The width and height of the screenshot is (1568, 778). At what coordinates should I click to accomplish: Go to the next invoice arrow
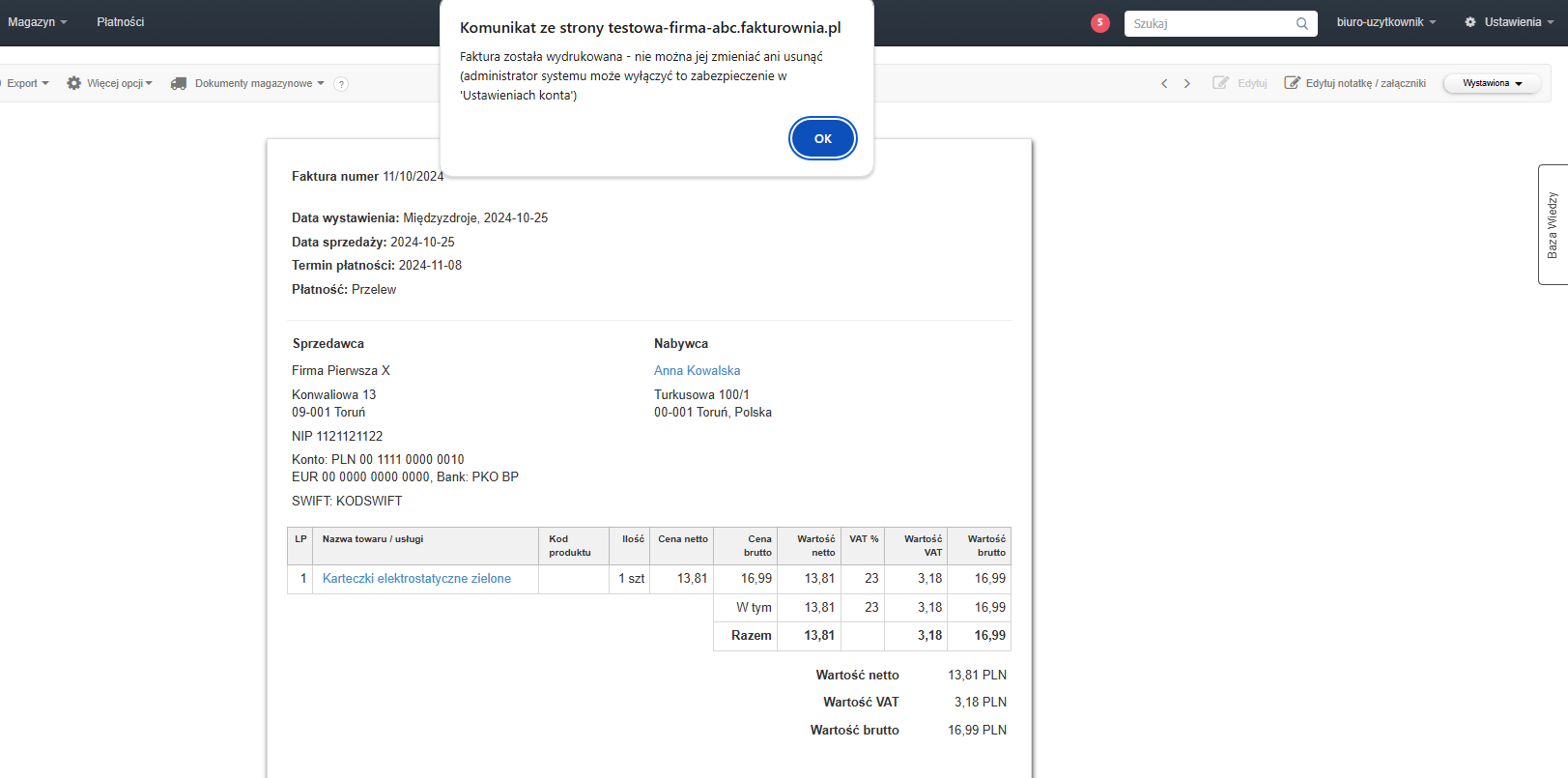click(x=1187, y=83)
